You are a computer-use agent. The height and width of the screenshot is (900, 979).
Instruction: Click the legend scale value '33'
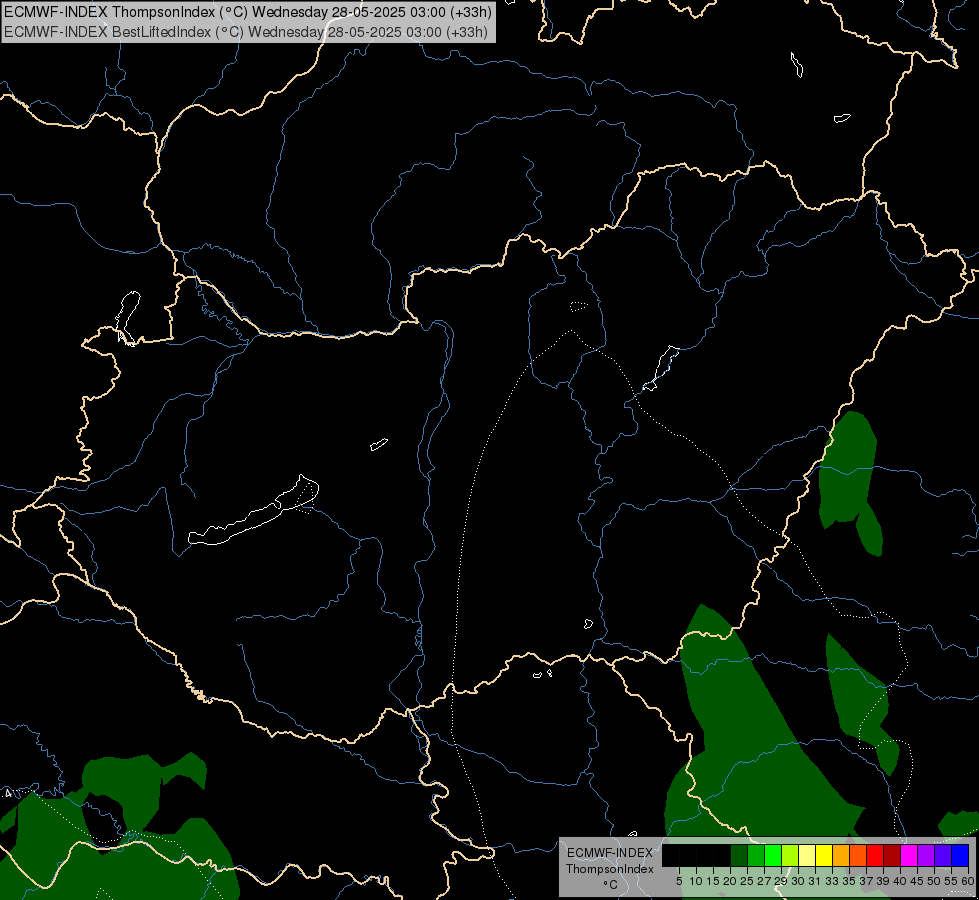point(832,881)
